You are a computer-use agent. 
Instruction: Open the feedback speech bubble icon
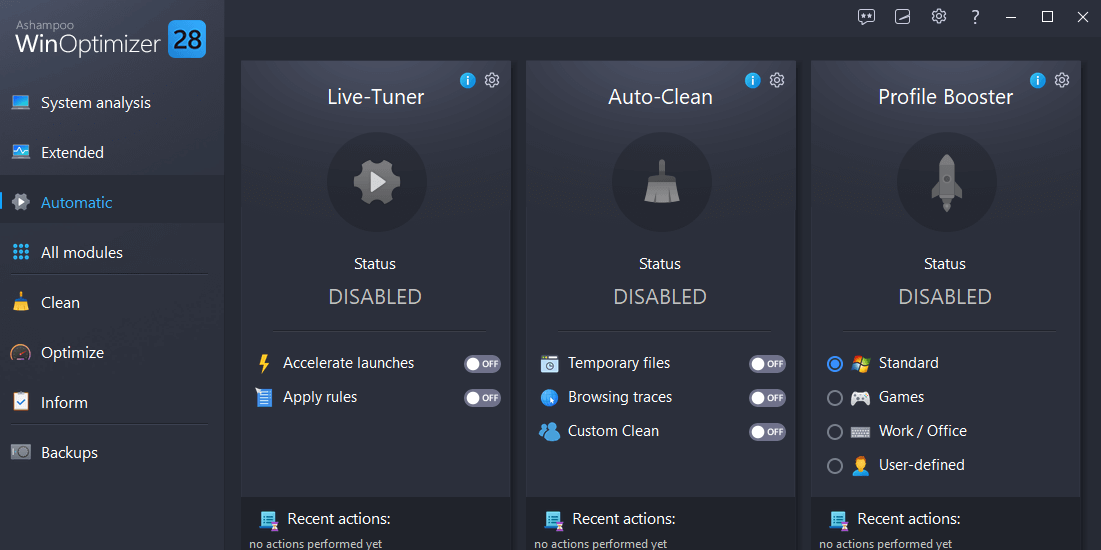tap(866, 17)
